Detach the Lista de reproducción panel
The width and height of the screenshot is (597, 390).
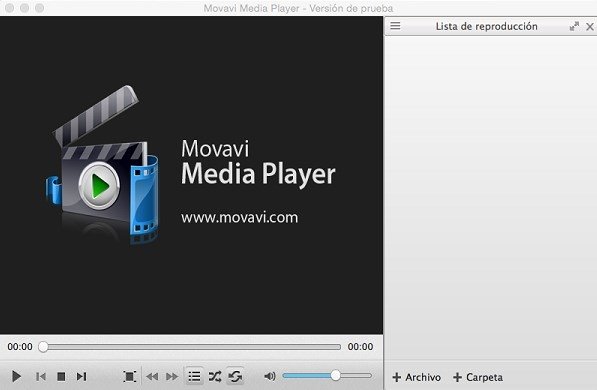(x=574, y=26)
